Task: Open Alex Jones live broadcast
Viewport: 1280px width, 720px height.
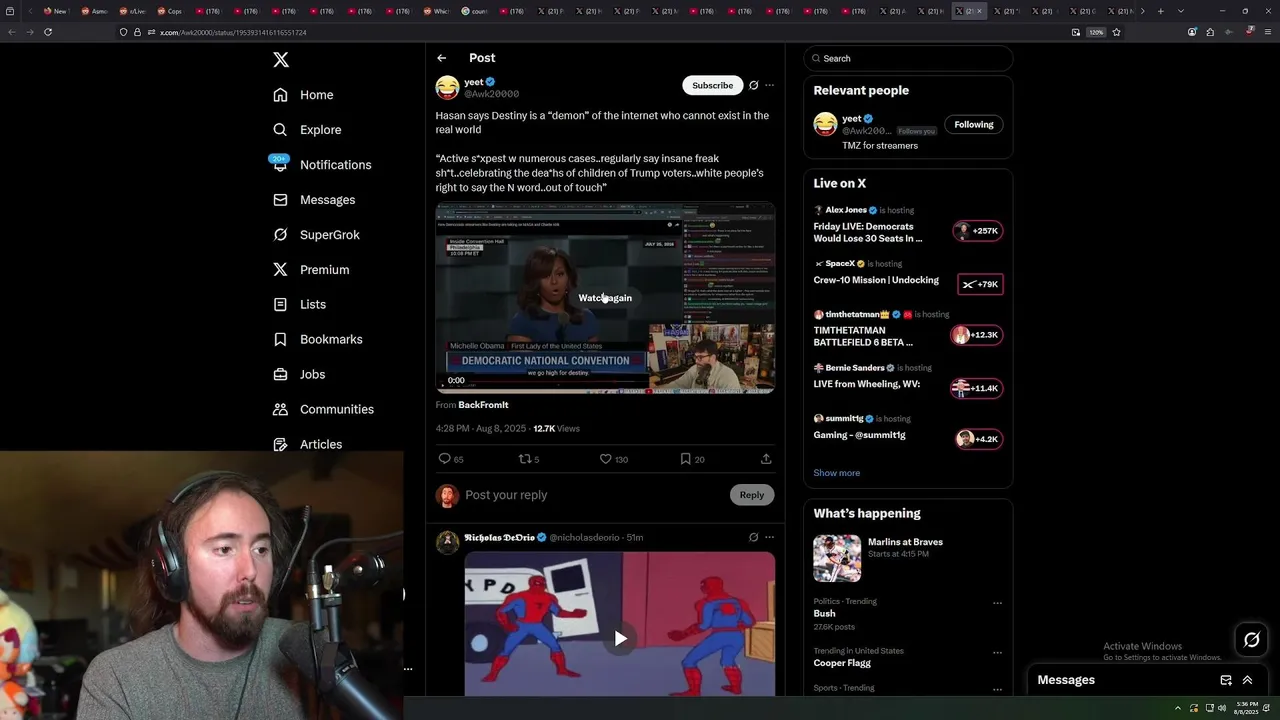Action: click(908, 225)
